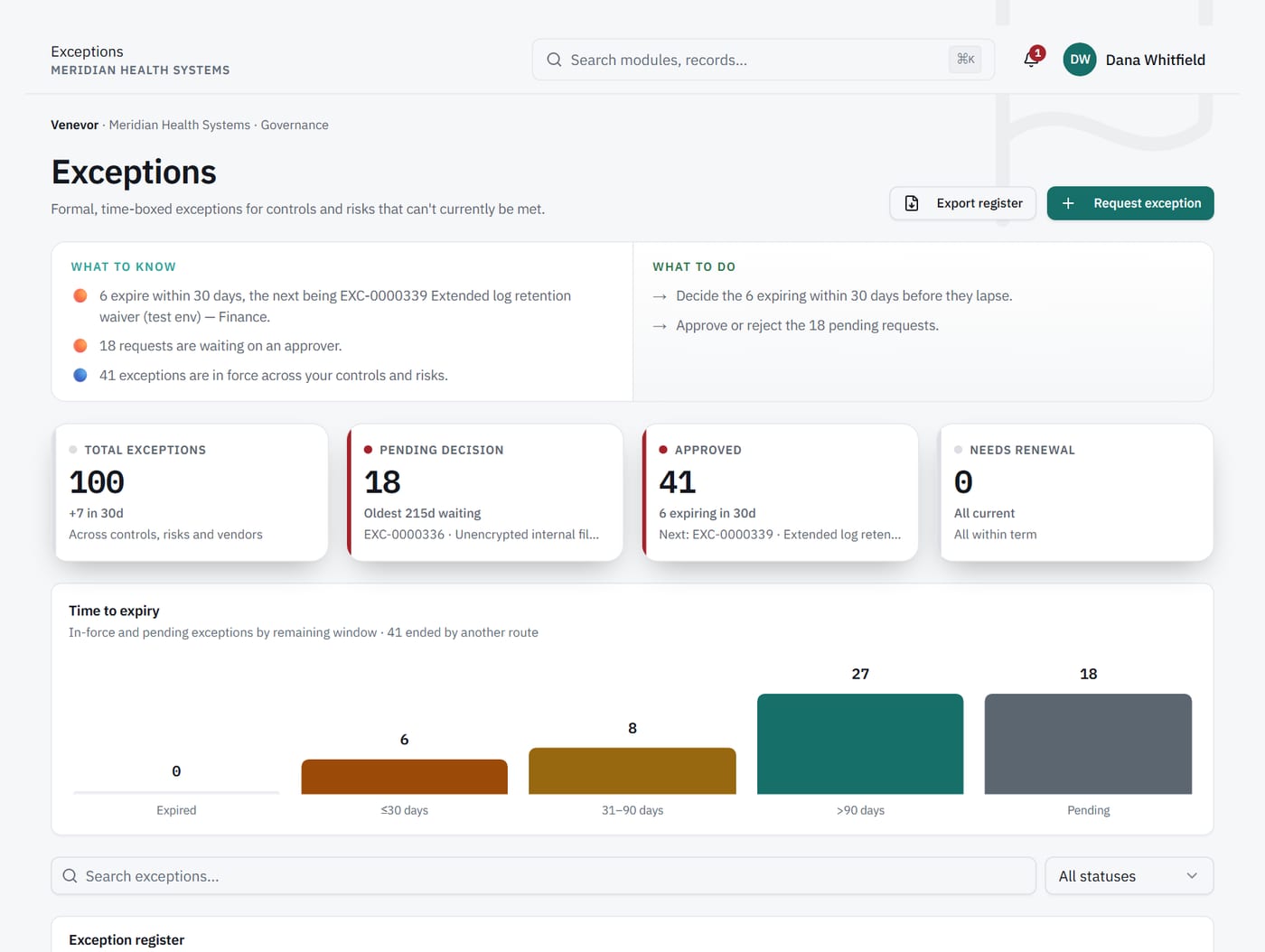Click '41 ended by another route' subtitle
1265x952 pixels.
(x=463, y=632)
